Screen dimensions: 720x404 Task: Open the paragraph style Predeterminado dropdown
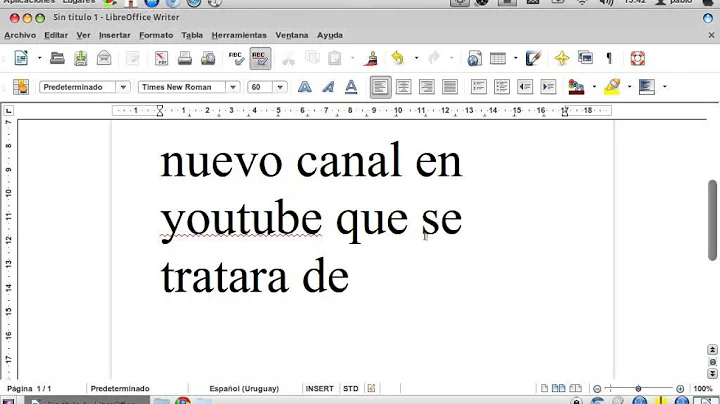click(x=123, y=87)
